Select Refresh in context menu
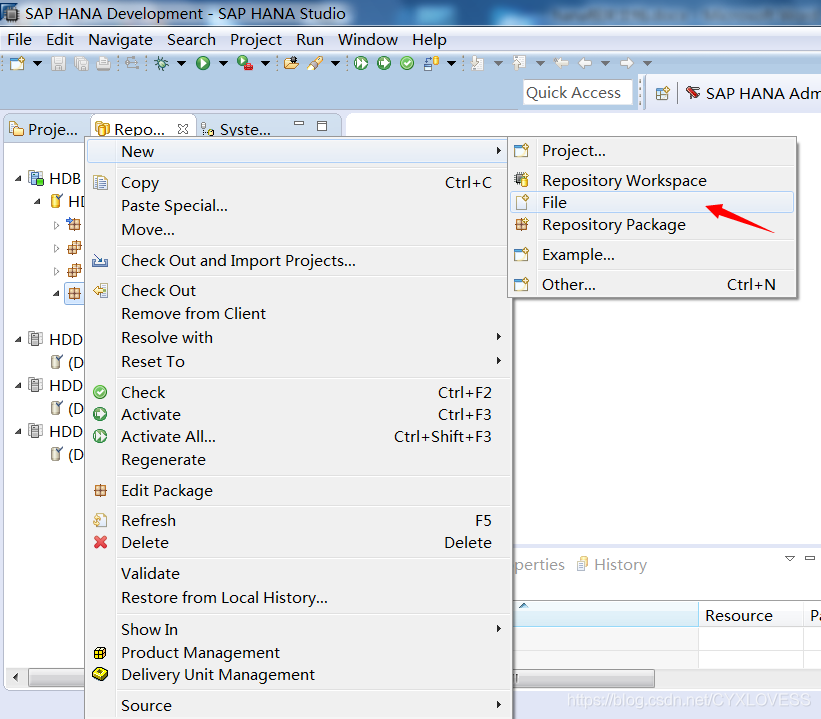Viewport: 821px width, 719px height. click(298, 521)
